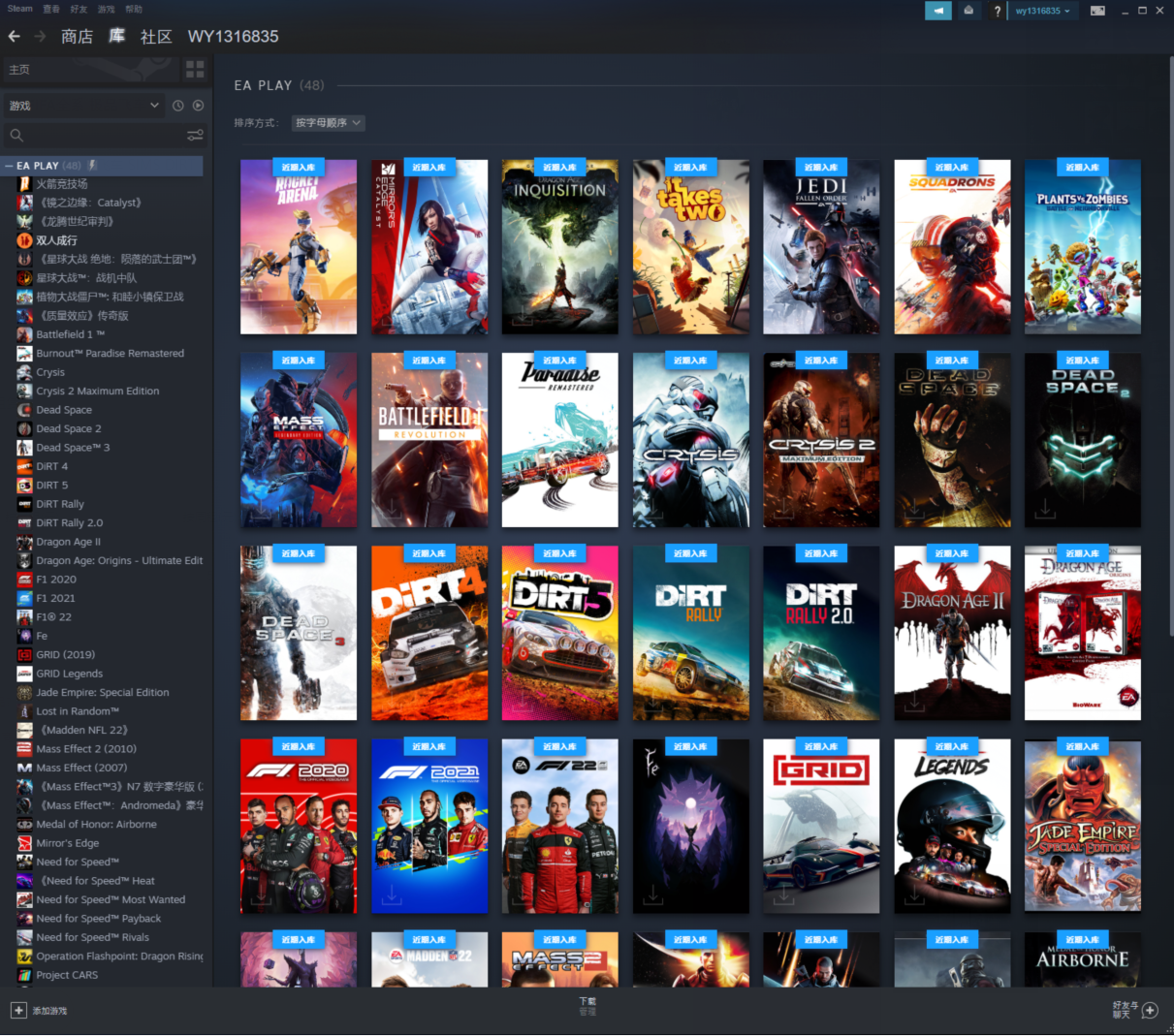Select GRID (2019) icon in sidebar

coord(24,654)
